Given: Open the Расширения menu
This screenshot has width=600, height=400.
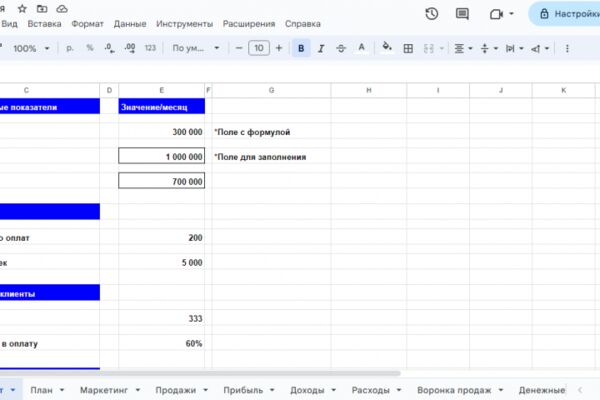Looking at the screenshot, I should pyautogui.click(x=249, y=24).
